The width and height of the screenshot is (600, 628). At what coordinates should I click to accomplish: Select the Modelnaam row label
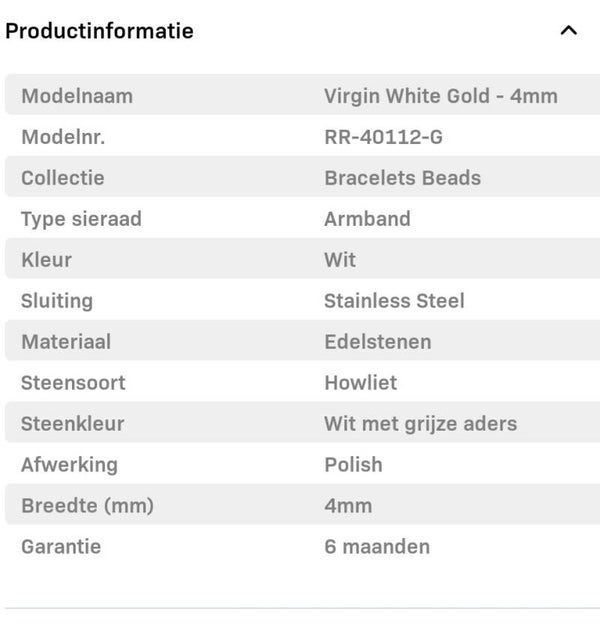[77, 96]
